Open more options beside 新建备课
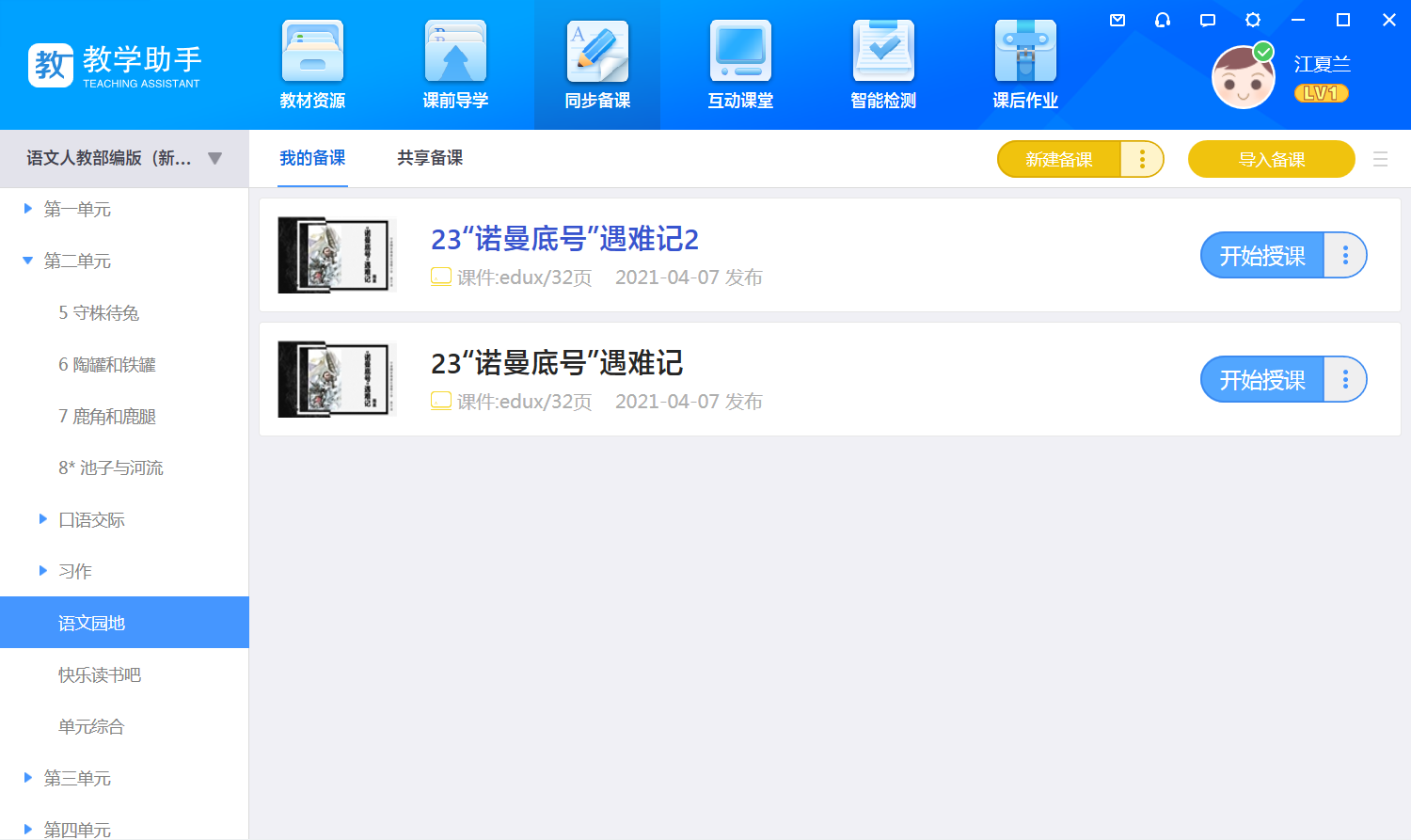This screenshot has width=1411, height=840. coord(1142,159)
